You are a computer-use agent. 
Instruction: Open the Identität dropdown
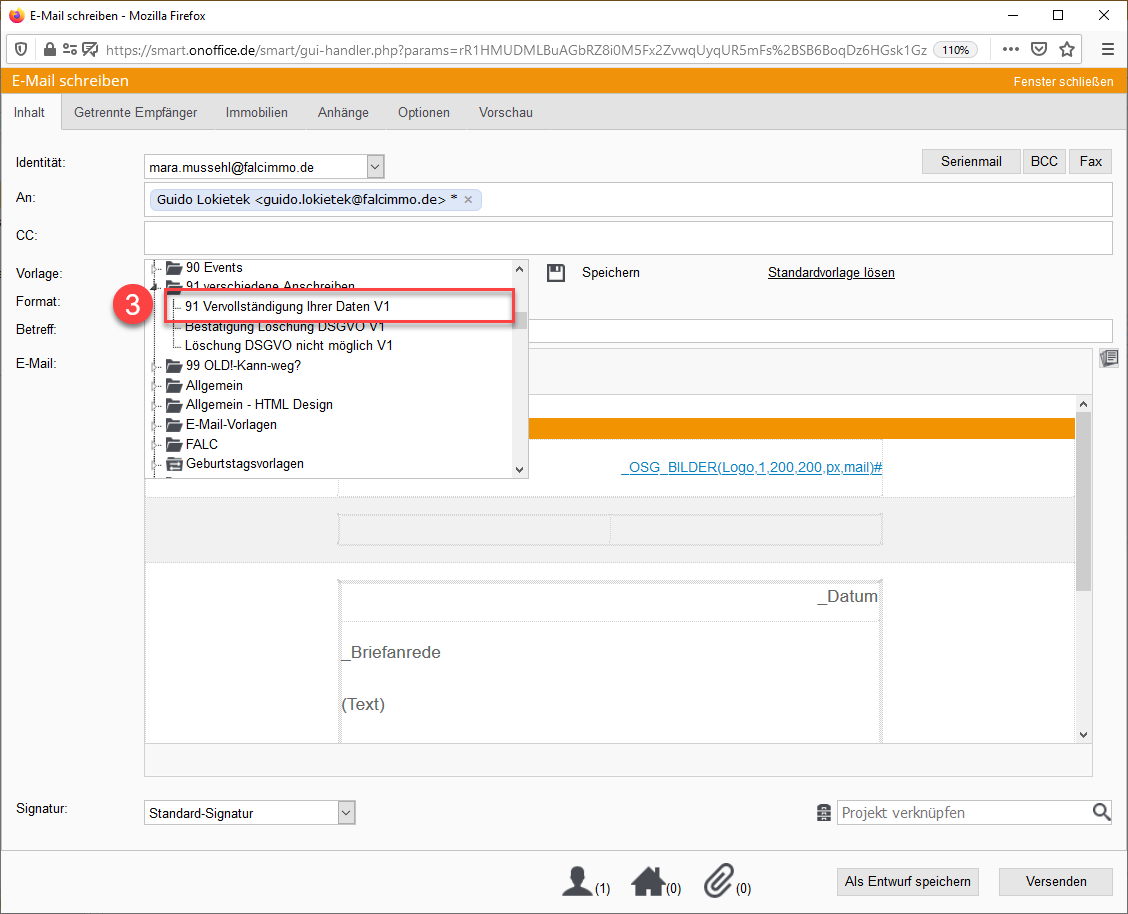(375, 167)
